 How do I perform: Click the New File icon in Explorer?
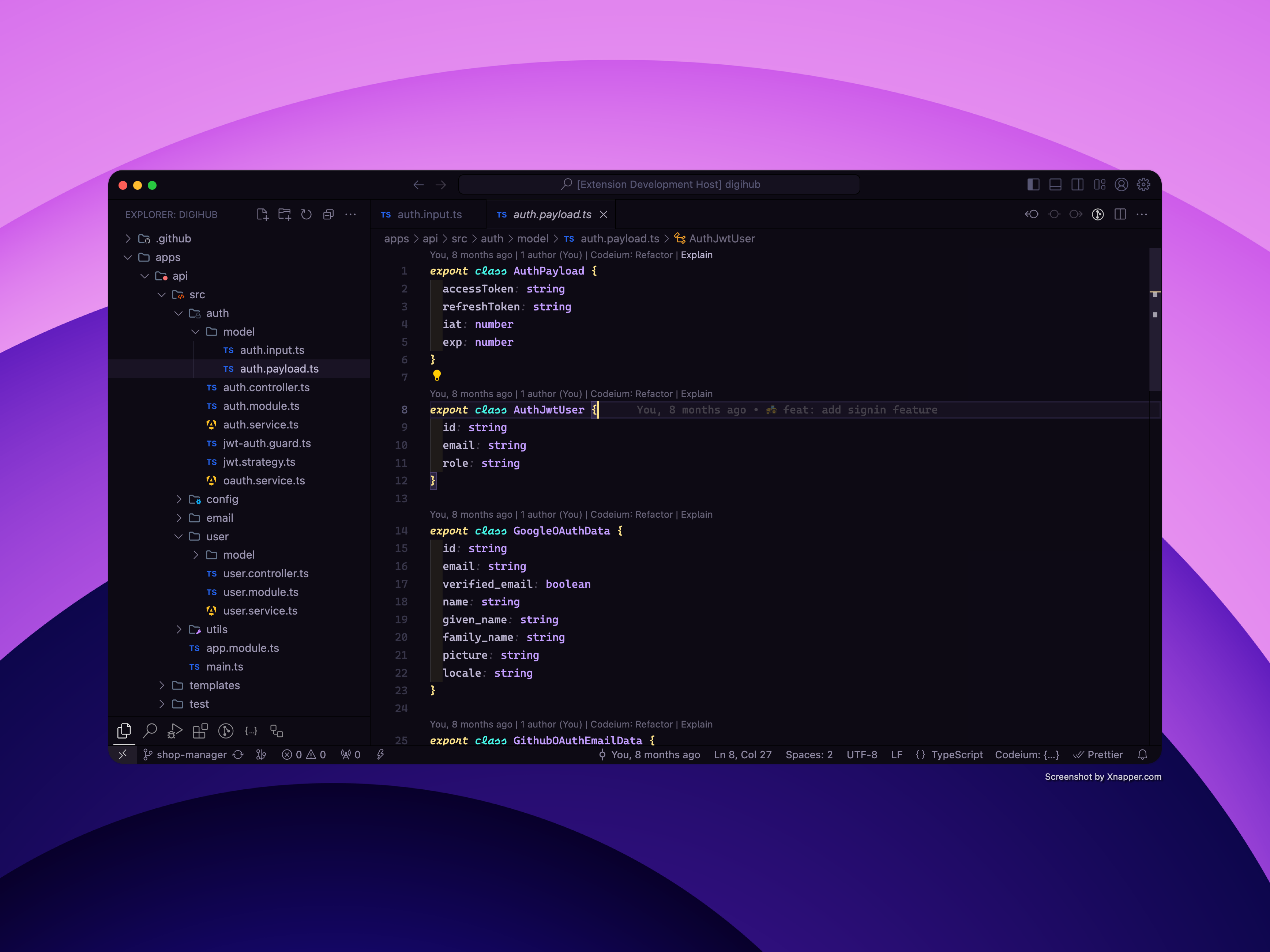[x=262, y=215]
